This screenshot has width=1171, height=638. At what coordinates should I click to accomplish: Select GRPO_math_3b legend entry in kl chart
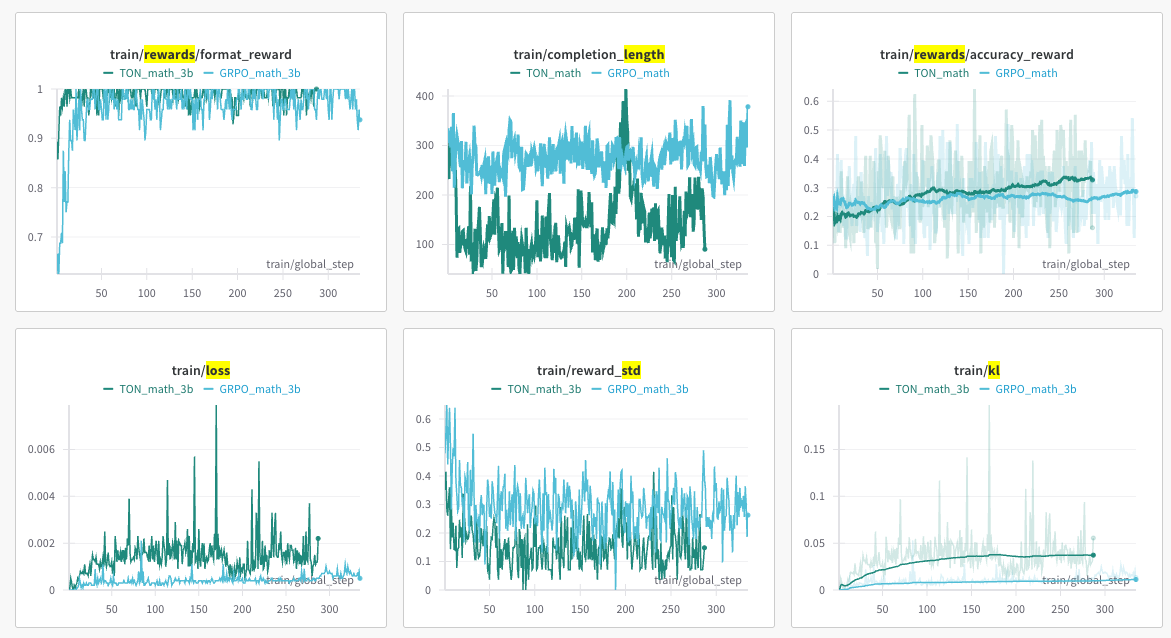[x=1035, y=389]
